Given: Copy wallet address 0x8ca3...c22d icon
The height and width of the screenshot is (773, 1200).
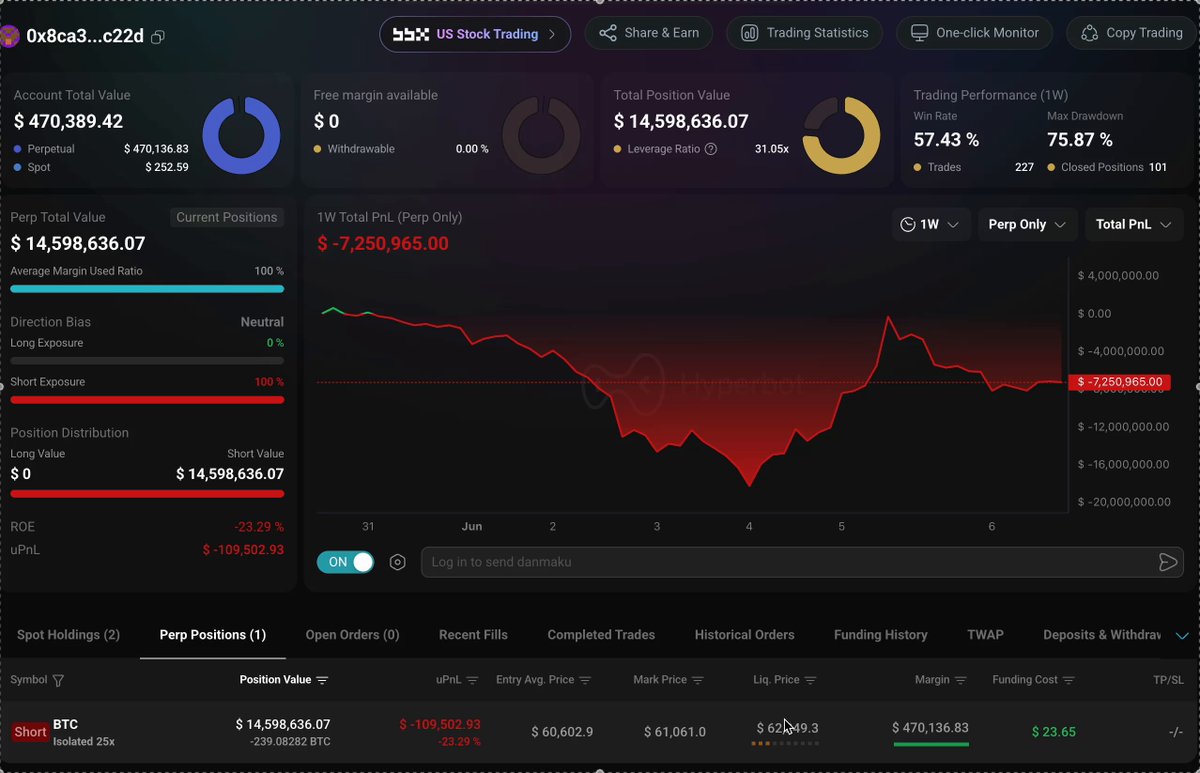Looking at the screenshot, I should tap(158, 37).
